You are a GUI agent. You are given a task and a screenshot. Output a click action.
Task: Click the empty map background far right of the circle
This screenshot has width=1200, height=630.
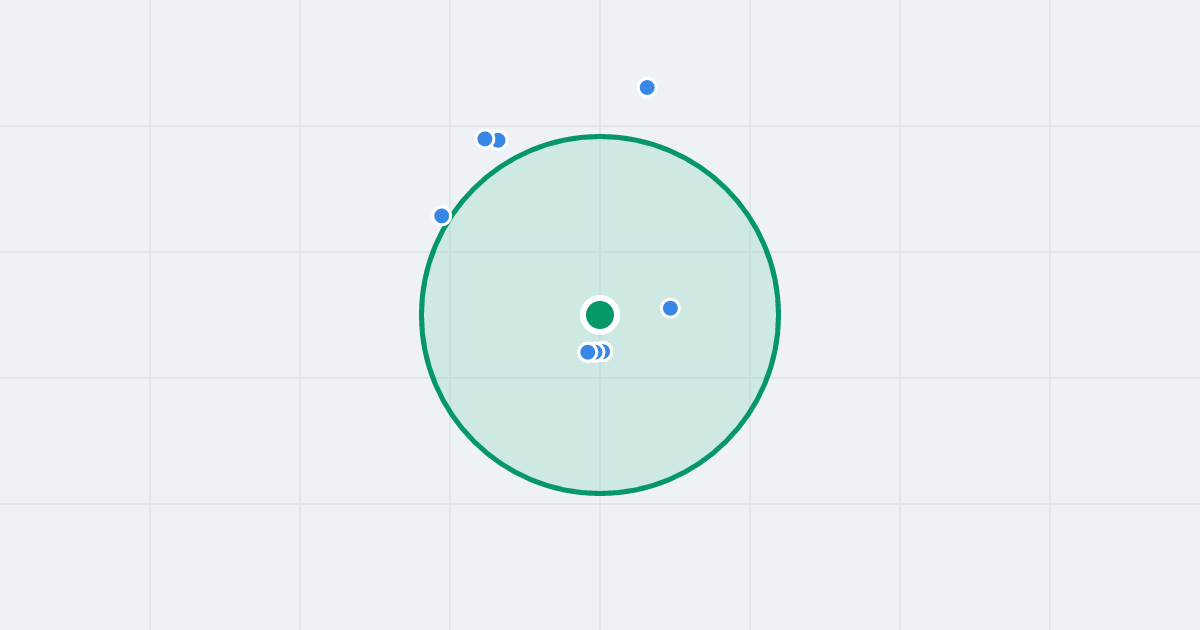(x=1000, y=315)
